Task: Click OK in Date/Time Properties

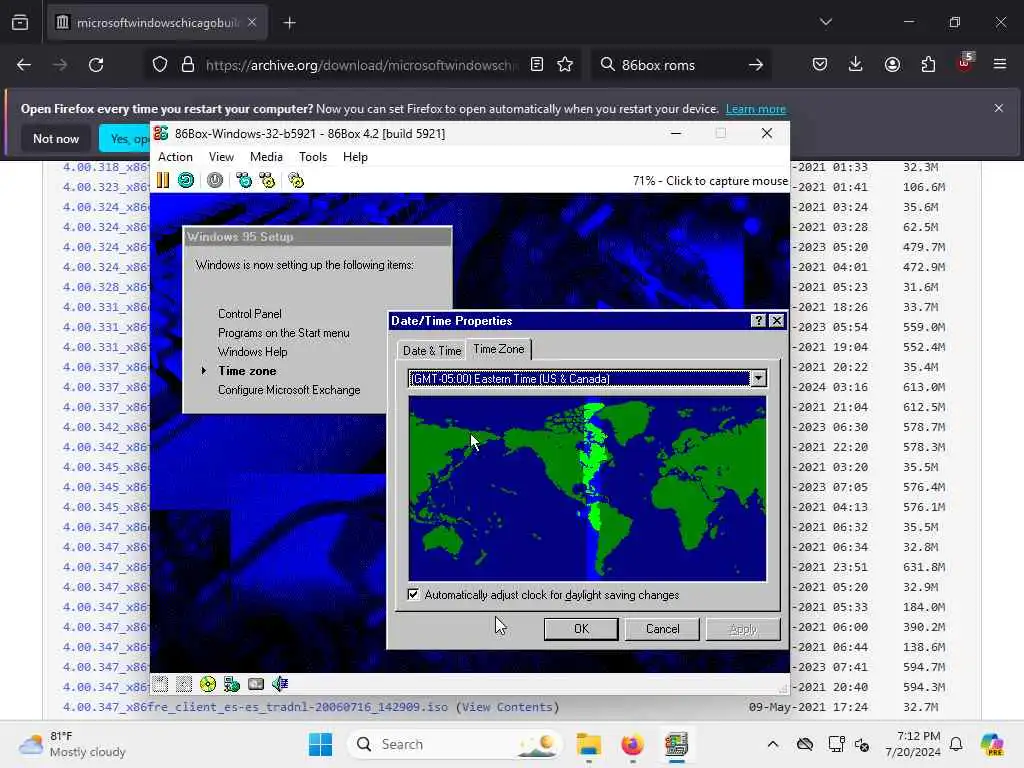Action: [581, 629]
